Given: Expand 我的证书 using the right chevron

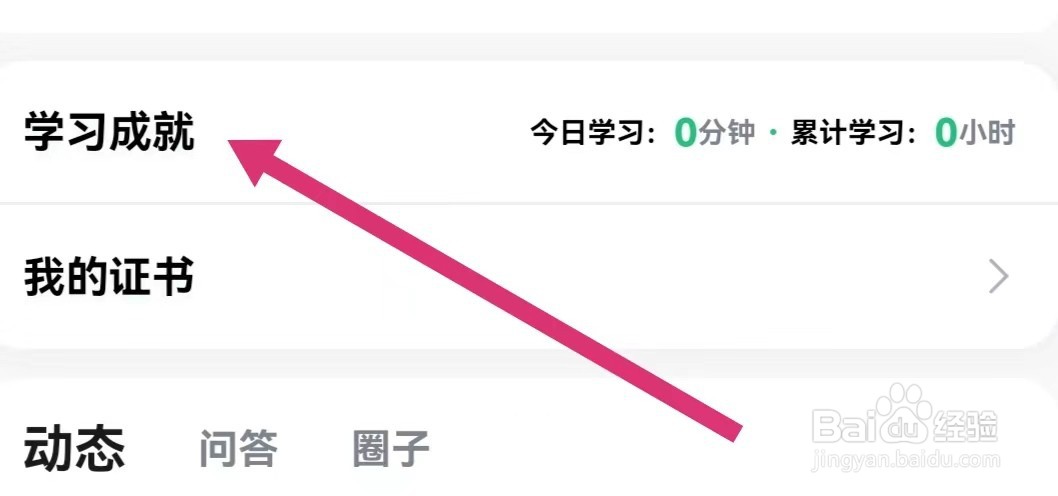Looking at the screenshot, I should (x=998, y=277).
